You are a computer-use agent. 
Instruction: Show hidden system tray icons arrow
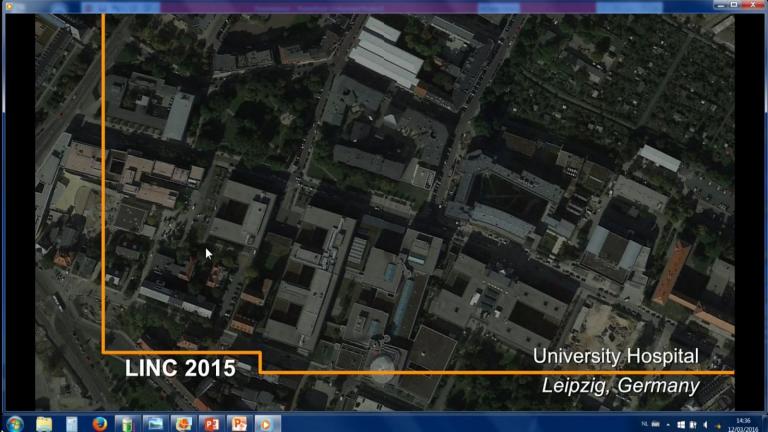(x=669, y=425)
